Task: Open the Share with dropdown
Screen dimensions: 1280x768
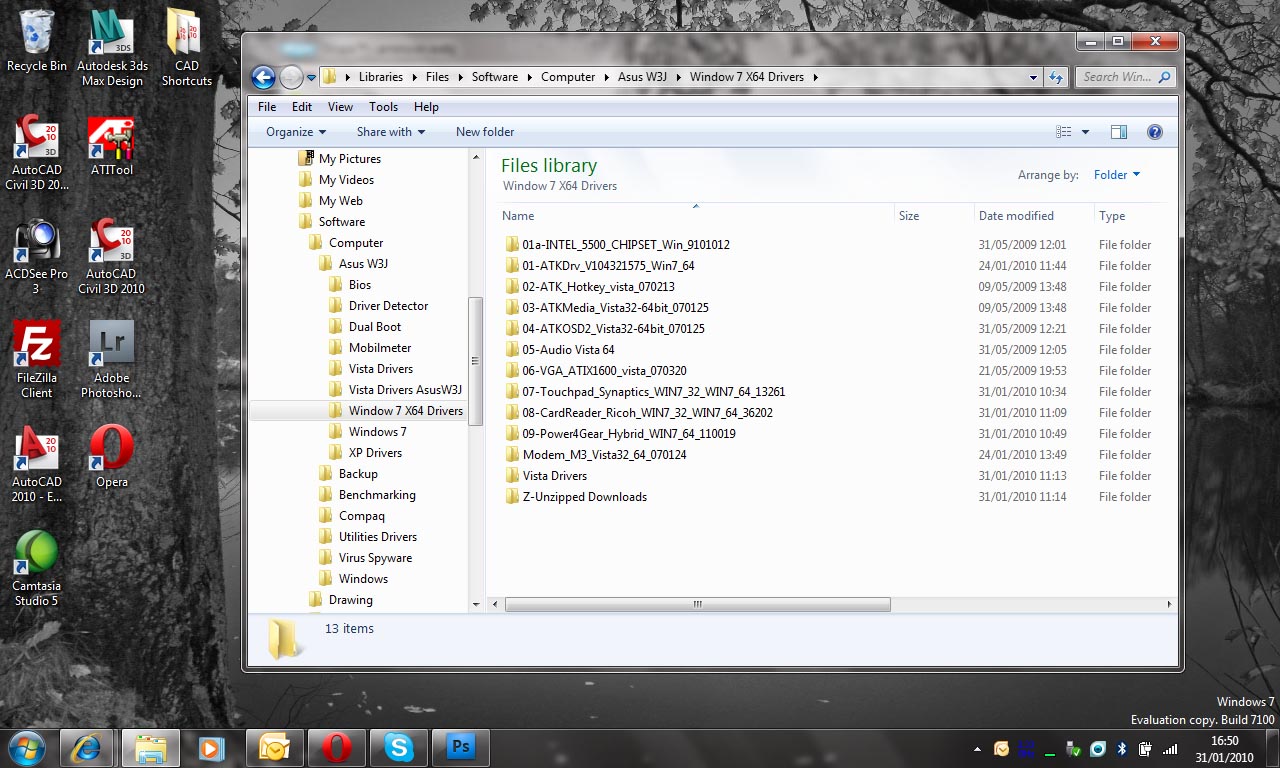Action: pyautogui.click(x=390, y=132)
